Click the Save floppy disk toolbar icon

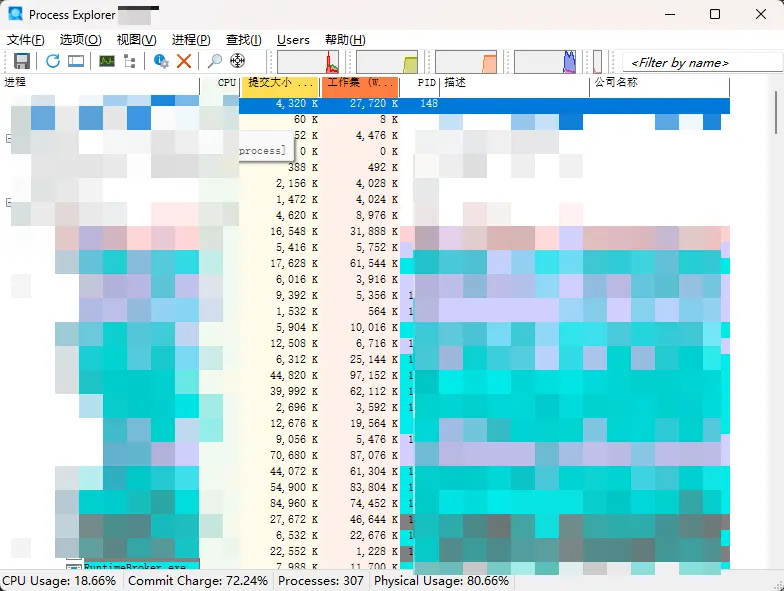coord(22,61)
